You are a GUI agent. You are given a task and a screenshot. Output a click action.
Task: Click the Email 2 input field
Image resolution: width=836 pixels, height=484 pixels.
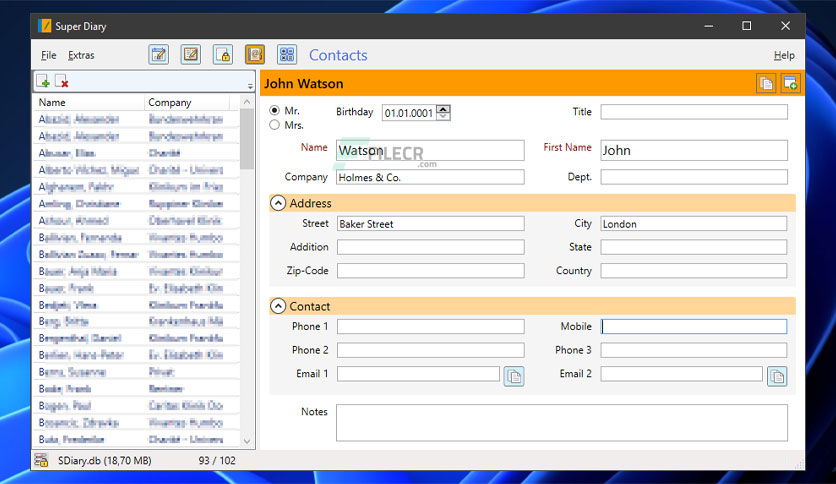click(681, 374)
